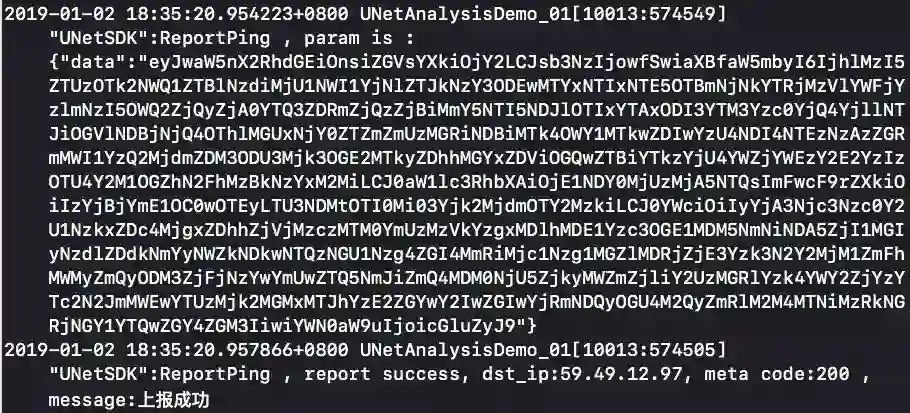Click the text 'param is :'
Image resolution: width=910 pixels, height=413 pixels.
click(x=359, y=38)
